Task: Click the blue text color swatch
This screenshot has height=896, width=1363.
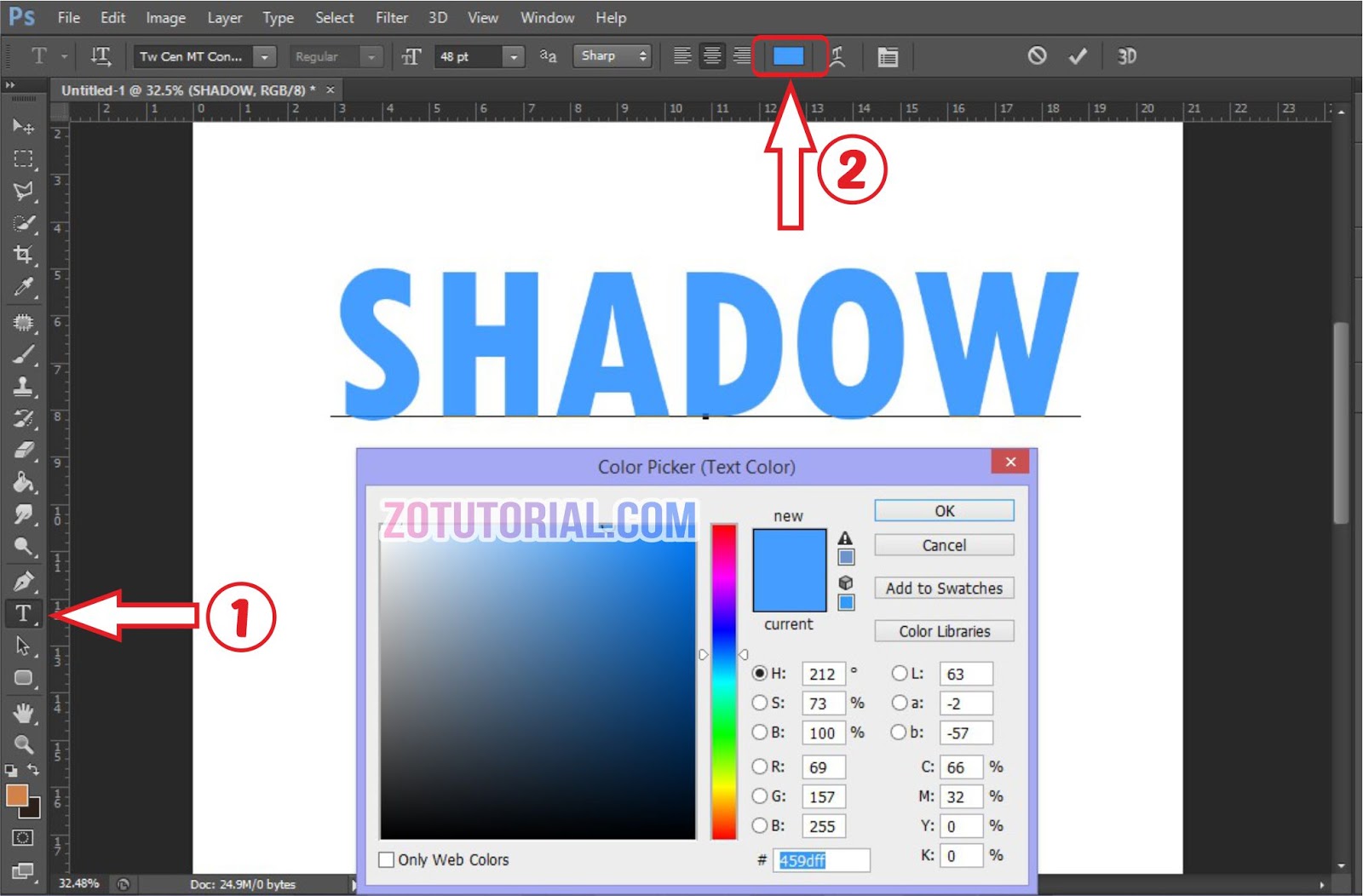Action: pyautogui.click(x=788, y=56)
